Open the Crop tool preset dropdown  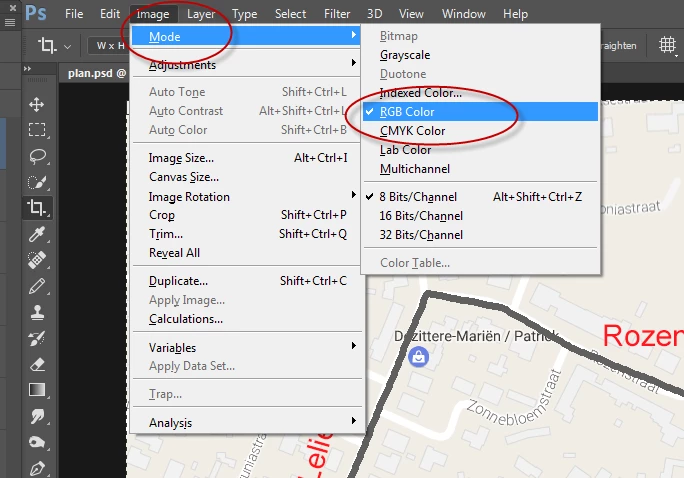68,46
